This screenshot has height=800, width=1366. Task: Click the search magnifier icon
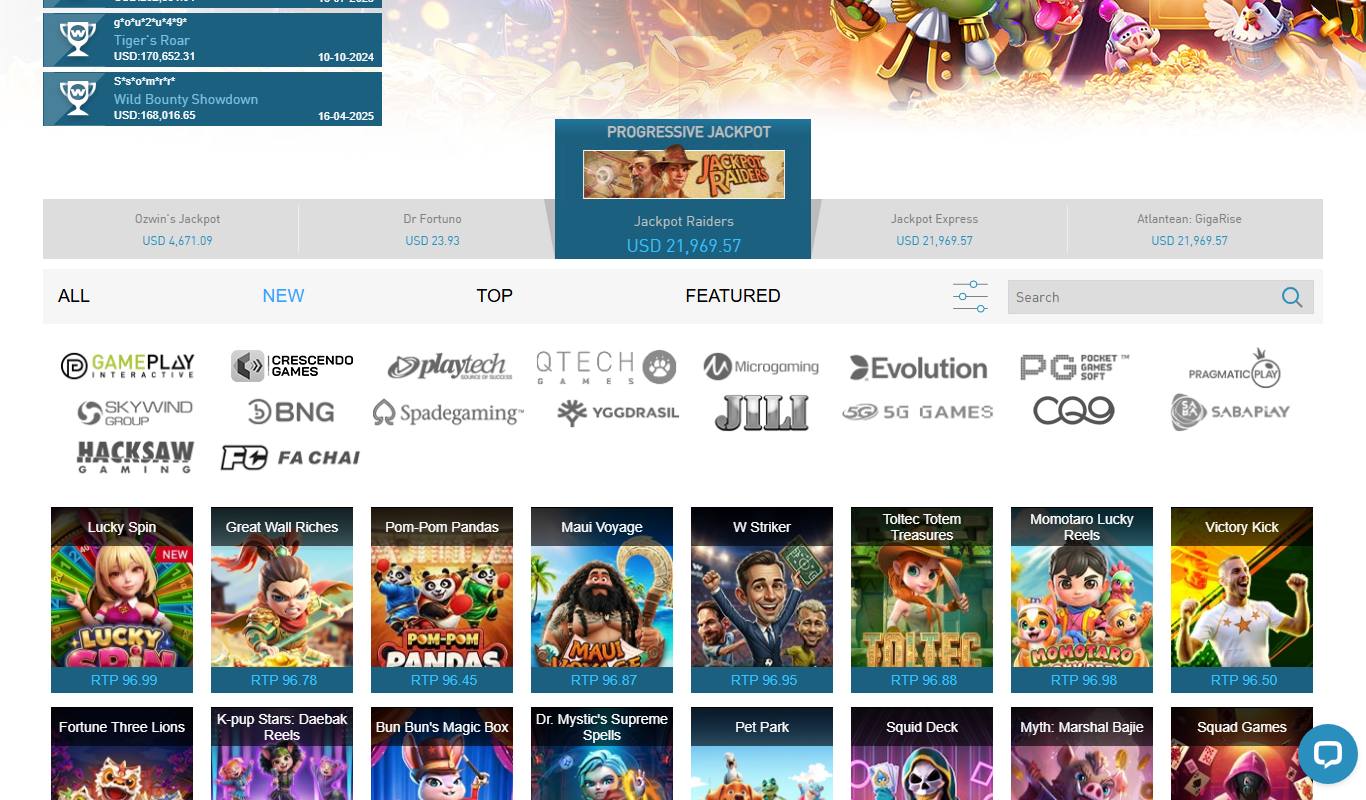tap(1292, 297)
